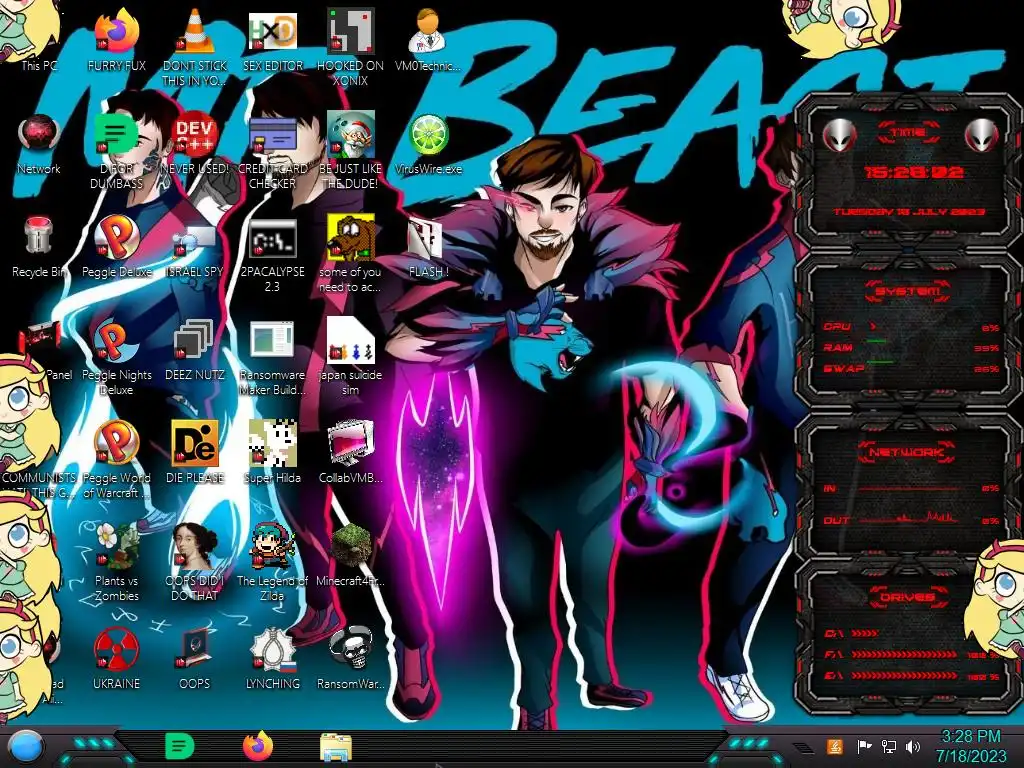Open the Action Center flag tray icon
Image resolution: width=1024 pixels, height=768 pixels.
(864, 746)
